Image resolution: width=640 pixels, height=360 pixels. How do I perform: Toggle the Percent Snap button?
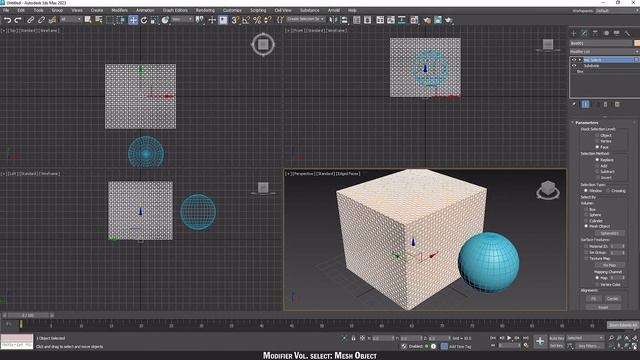pos(257,20)
